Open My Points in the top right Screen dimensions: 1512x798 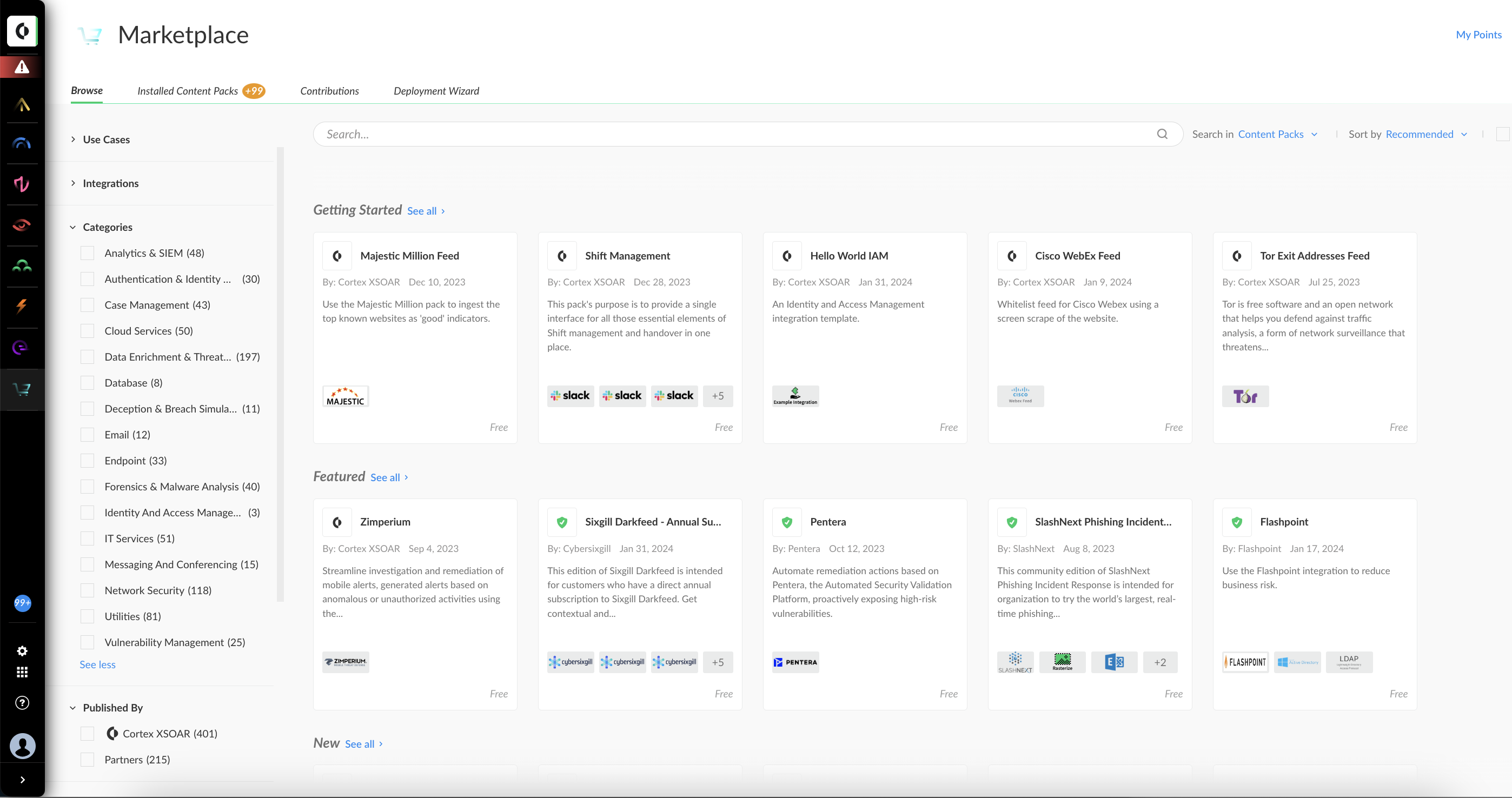[x=1478, y=34]
